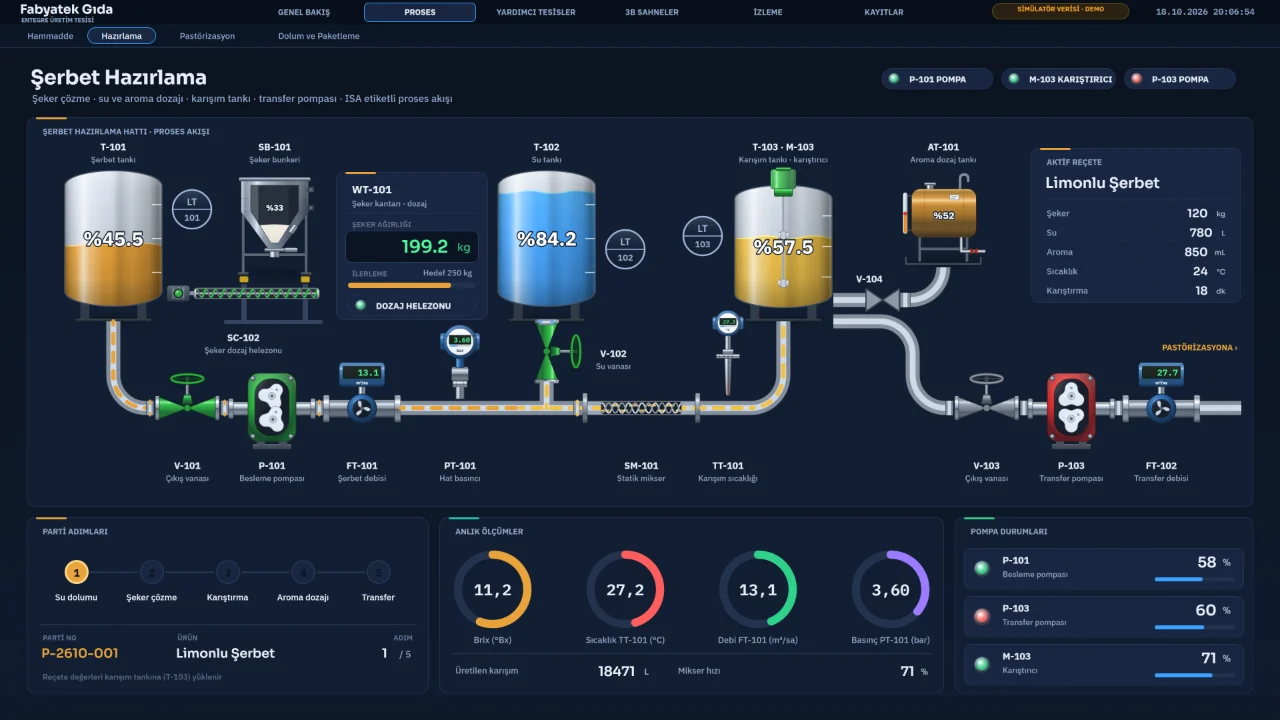Click the TT-101 temperature probe
This screenshot has width=1280, height=720.
click(x=728, y=351)
